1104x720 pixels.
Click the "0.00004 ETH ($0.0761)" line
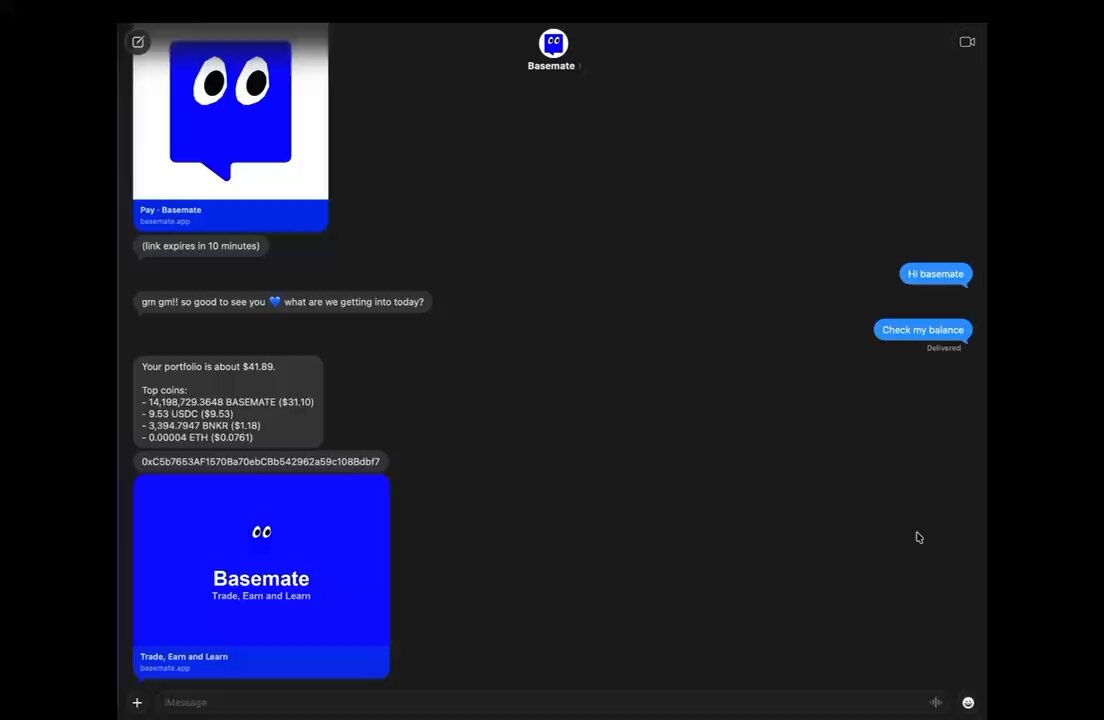pos(197,438)
